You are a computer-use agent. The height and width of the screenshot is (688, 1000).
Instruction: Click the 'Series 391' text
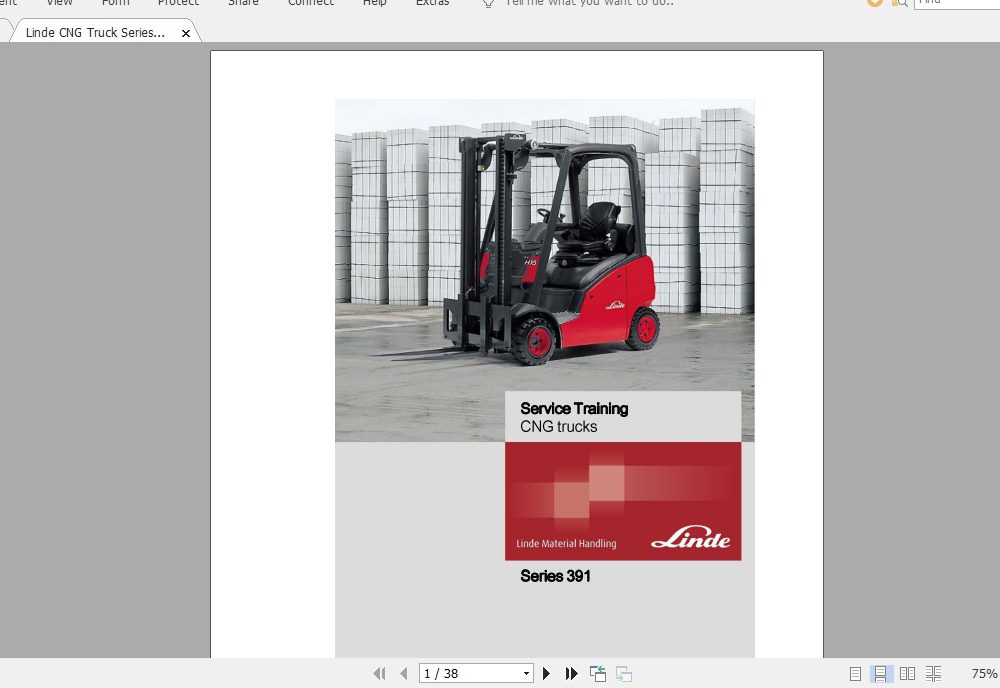tap(555, 576)
